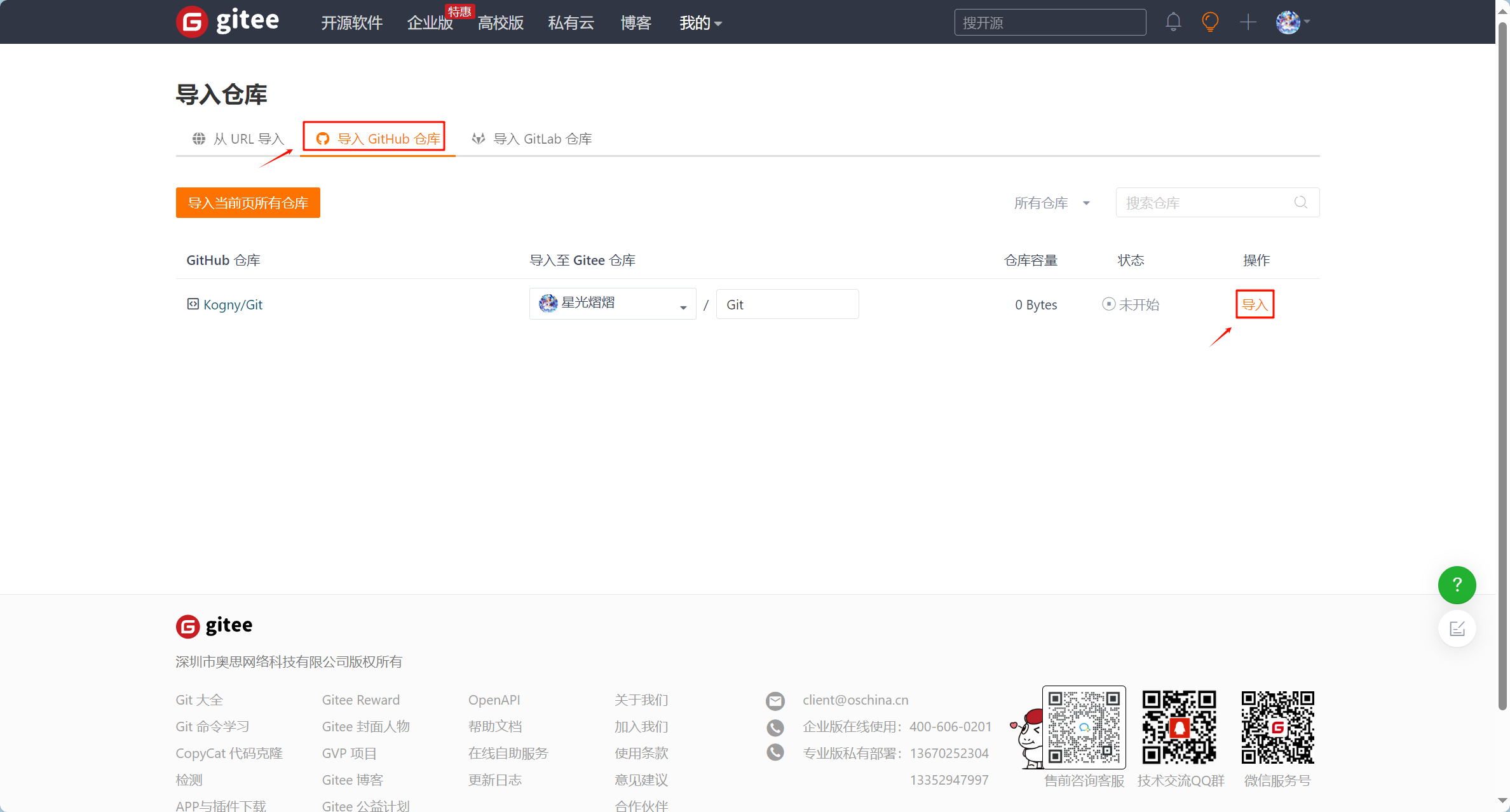The image size is (1510, 812).
Task: Open 私有云 in the navigation
Action: pyautogui.click(x=571, y=23)
